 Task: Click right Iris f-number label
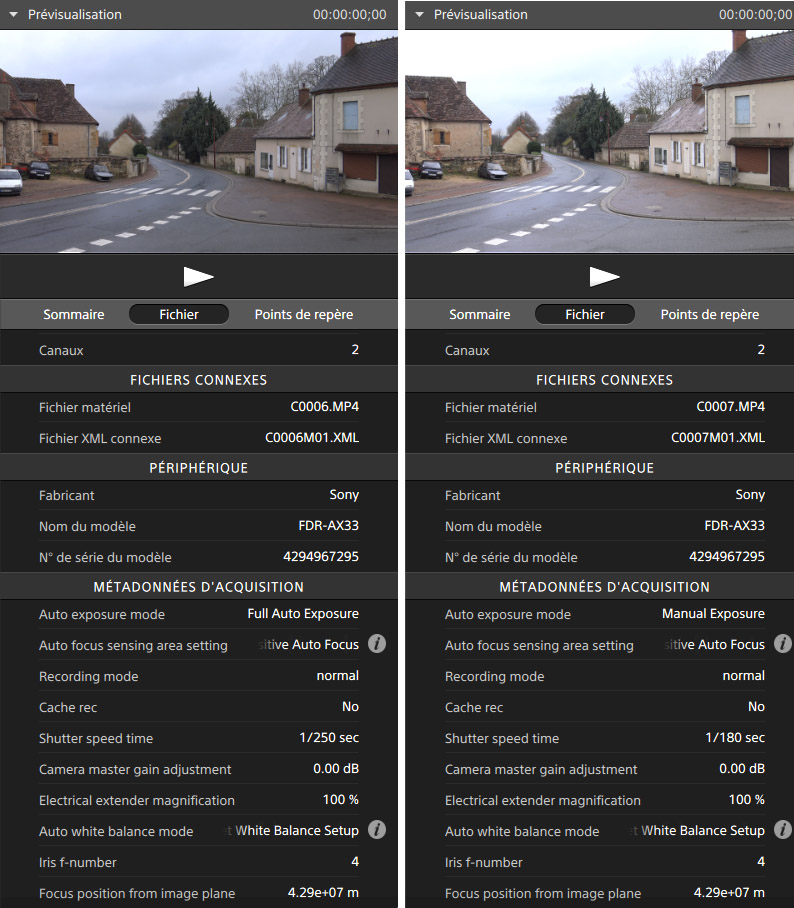click(x=484, y=862)
